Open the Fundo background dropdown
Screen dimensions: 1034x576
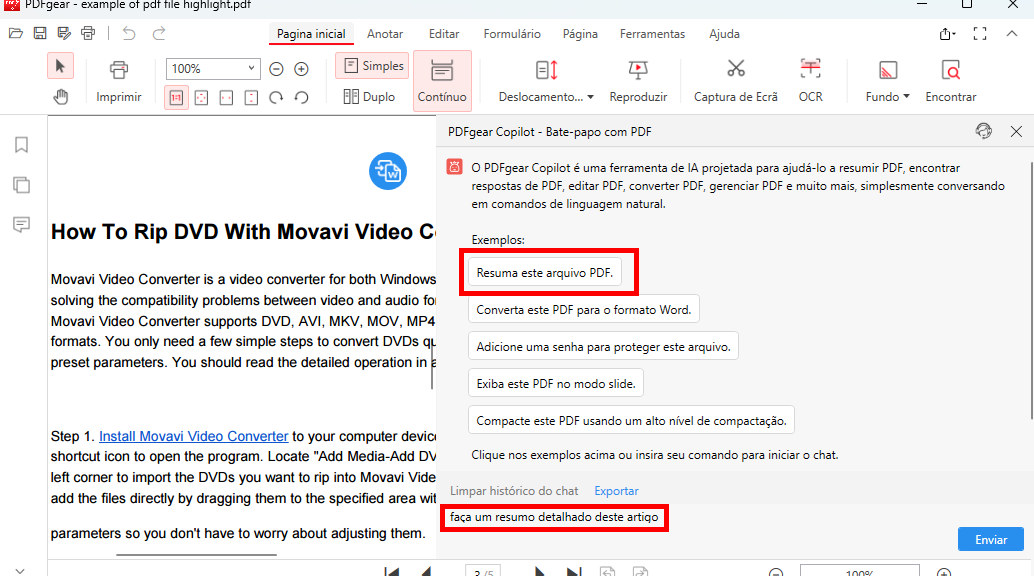pyautogui.click(x=887, y=81)
